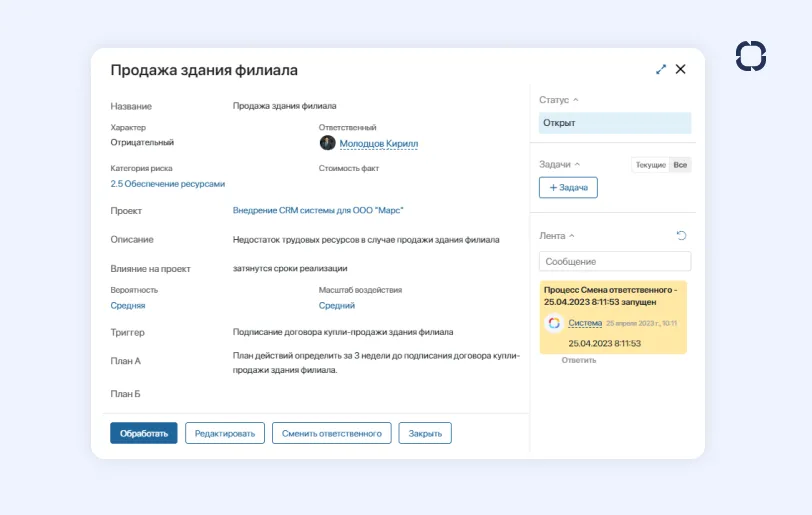Viewport: 812px width, 515px height.
Task: Click the Закрыть button
Action: pyautogui.click(x=425, y=433)
